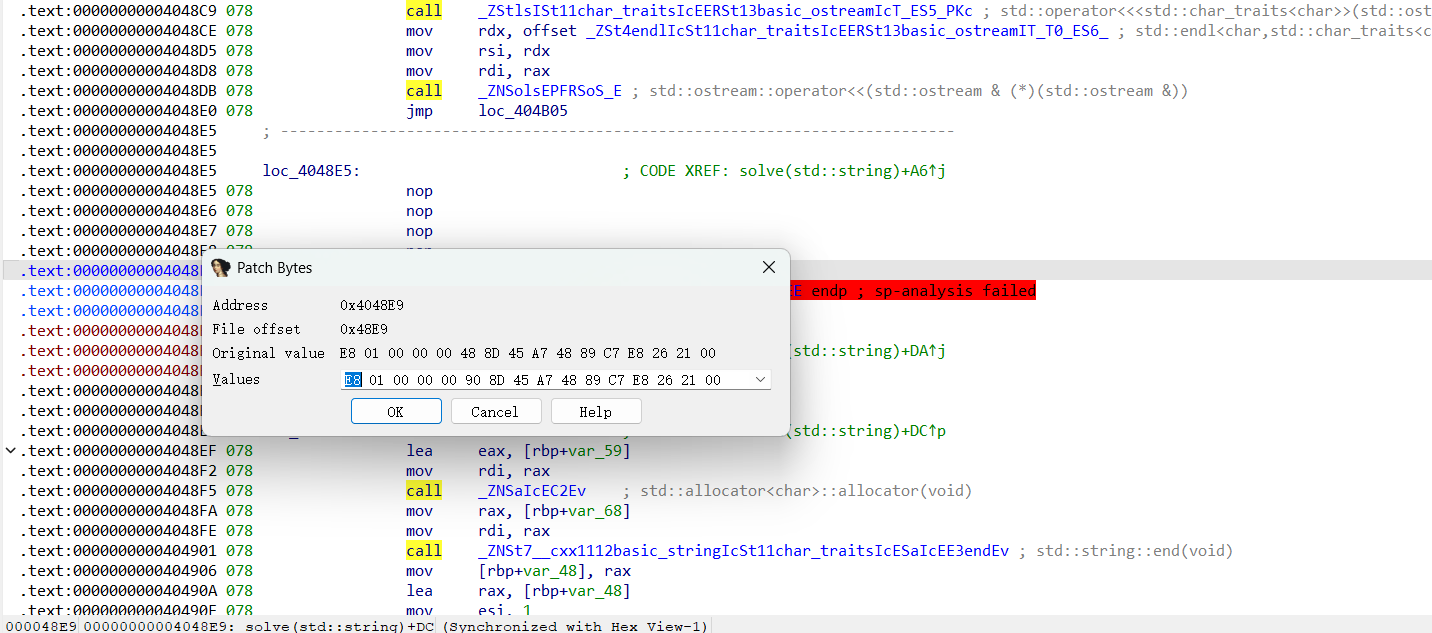
Task: Select the lea eax, [rbp+var_59] instruction
Action: (x=554, y=451)
